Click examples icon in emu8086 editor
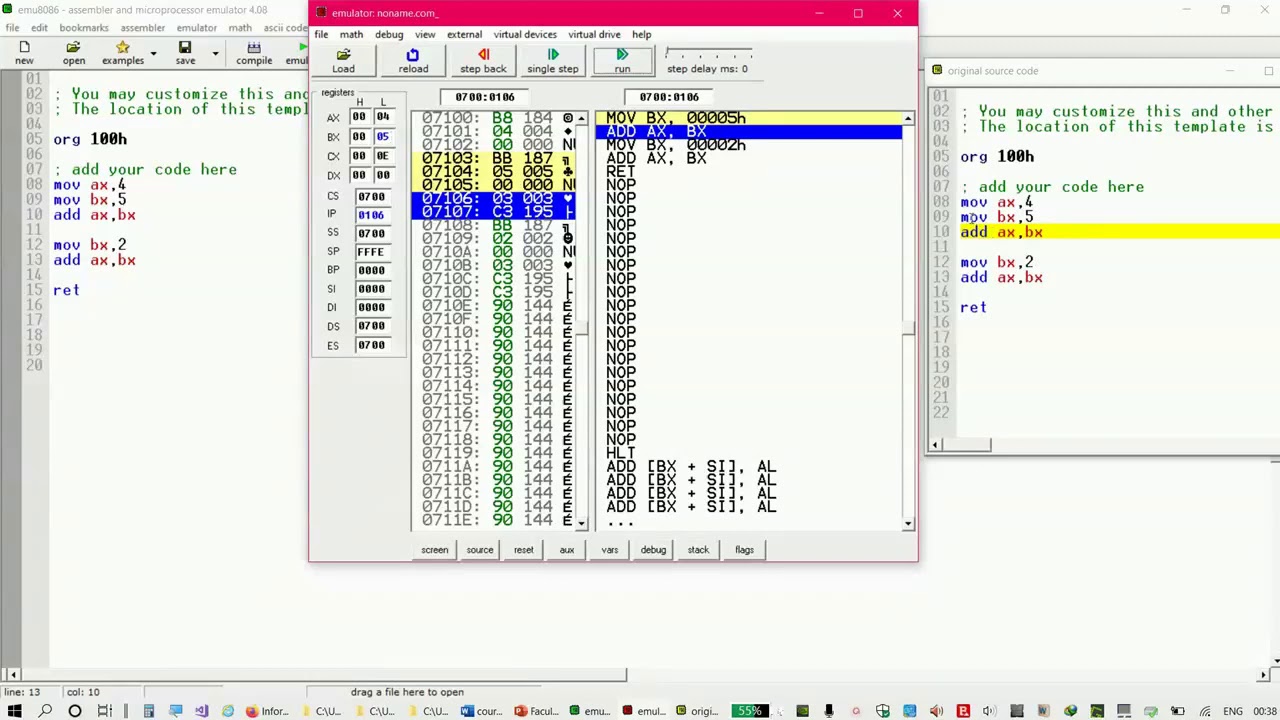The width and height of the screenshot is (1280, 720). click(x=123, y=53)
